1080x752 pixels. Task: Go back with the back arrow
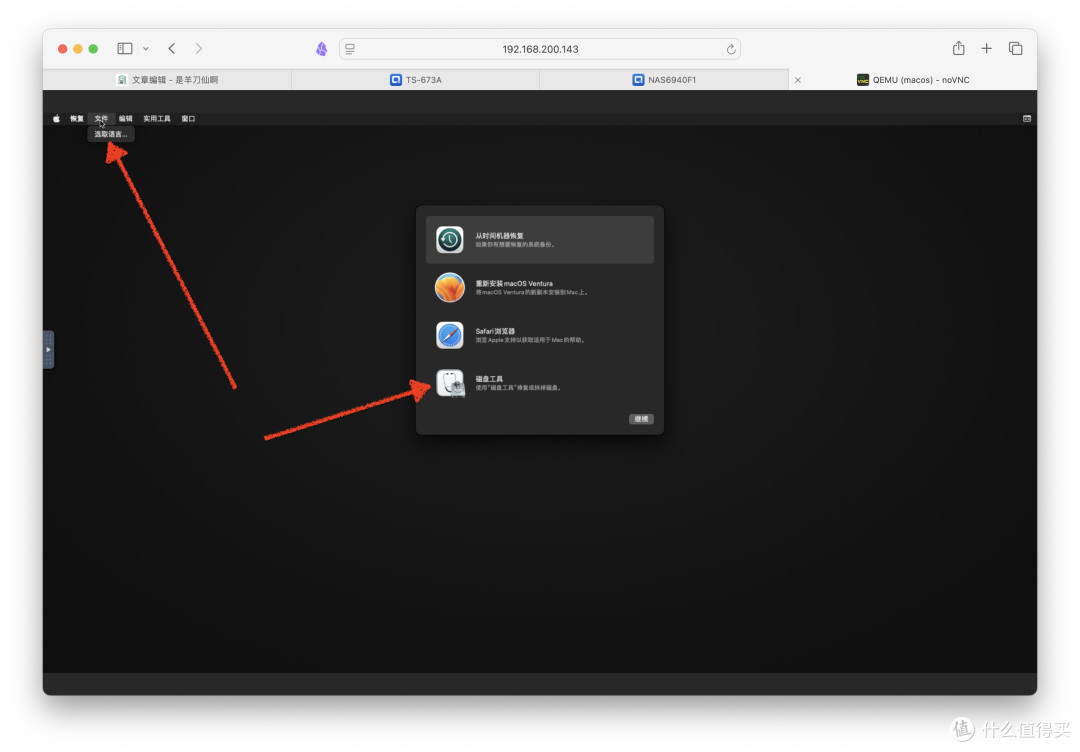(172, 48)
